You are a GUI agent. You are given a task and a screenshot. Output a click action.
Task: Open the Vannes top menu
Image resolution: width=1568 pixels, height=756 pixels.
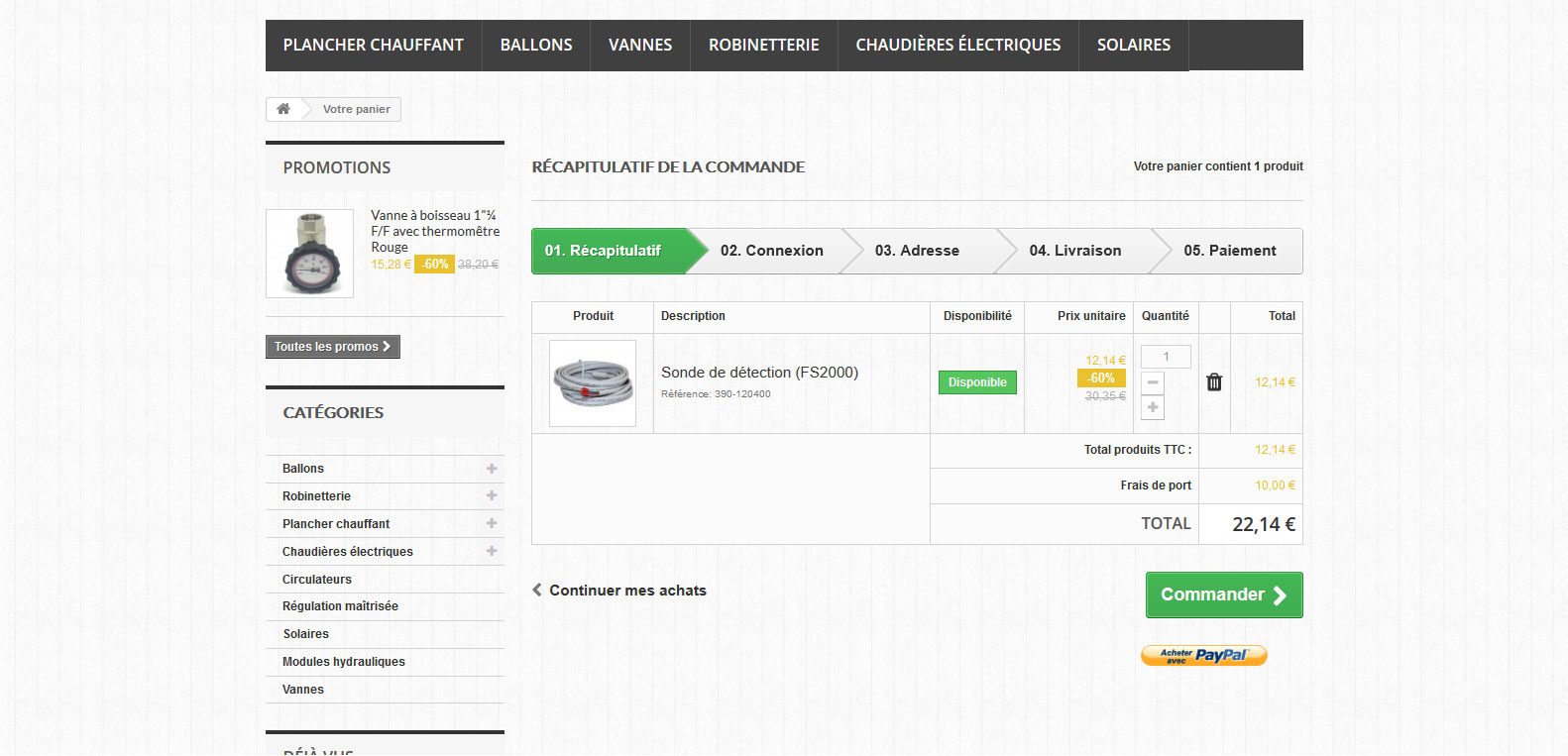640,45
